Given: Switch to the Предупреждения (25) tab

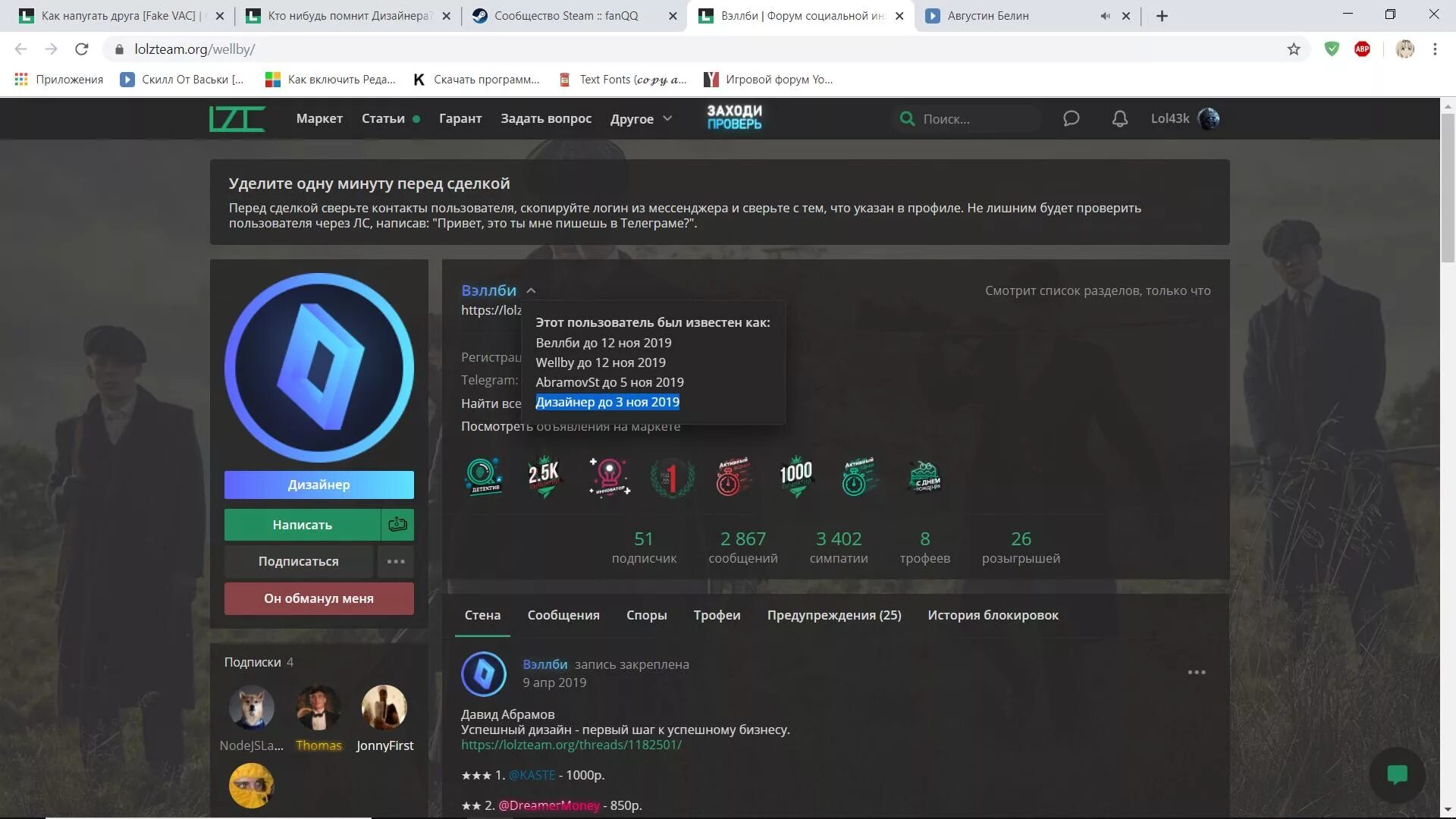Looking at the screenshot, I should point(834,615).
